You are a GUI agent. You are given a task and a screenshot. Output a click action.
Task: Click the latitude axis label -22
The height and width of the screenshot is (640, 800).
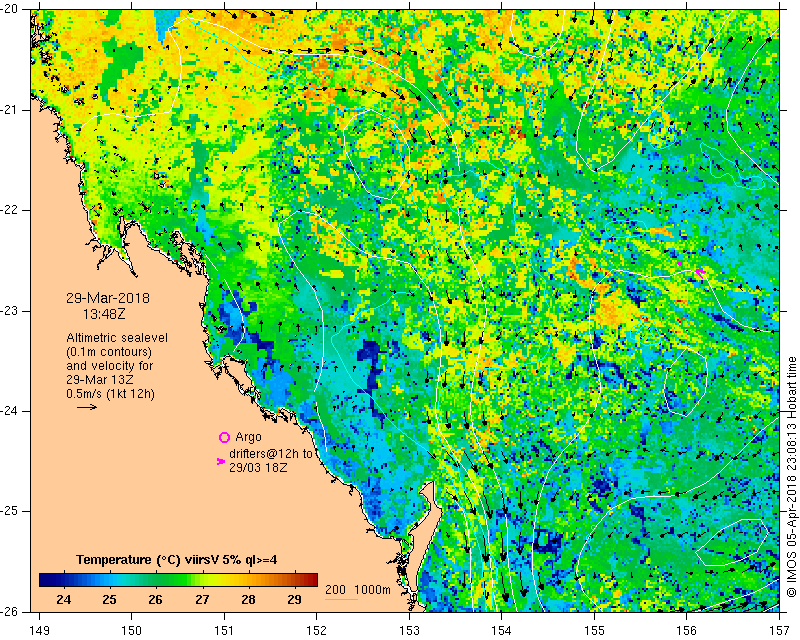point(8,210)
